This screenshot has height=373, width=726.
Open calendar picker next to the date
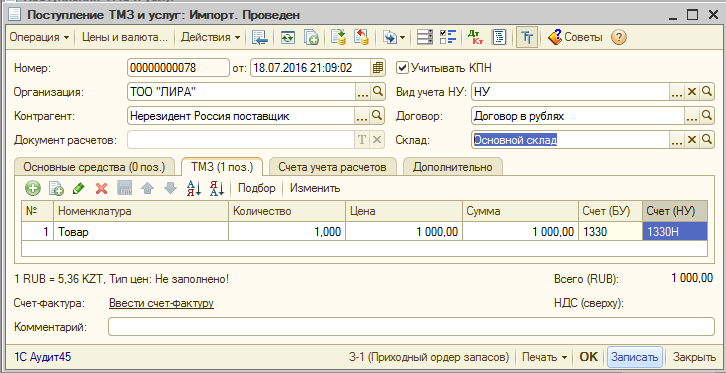[377, 68]
